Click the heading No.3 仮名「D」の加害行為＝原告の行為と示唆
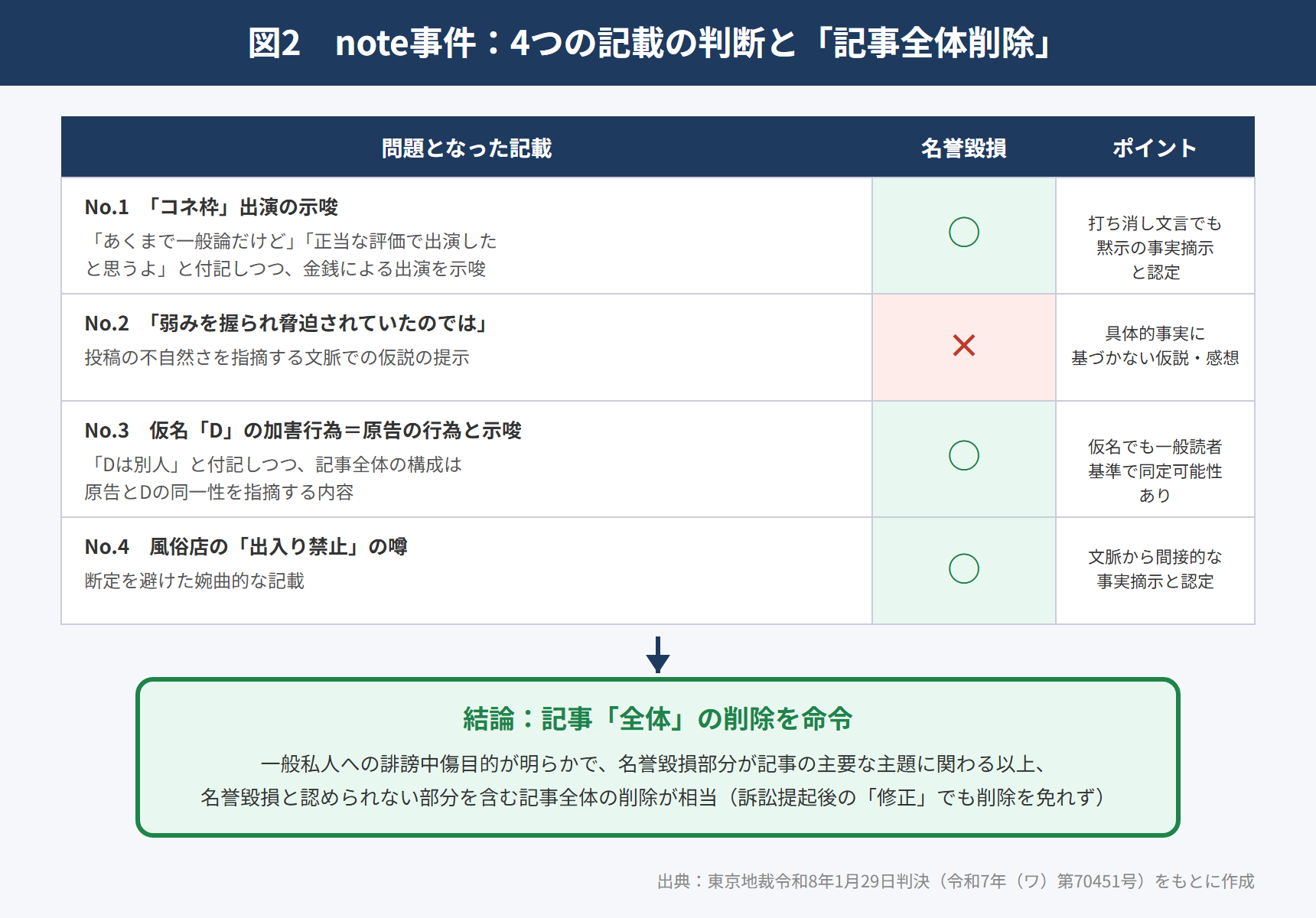Screen dimensions: 1316x918 303,431
